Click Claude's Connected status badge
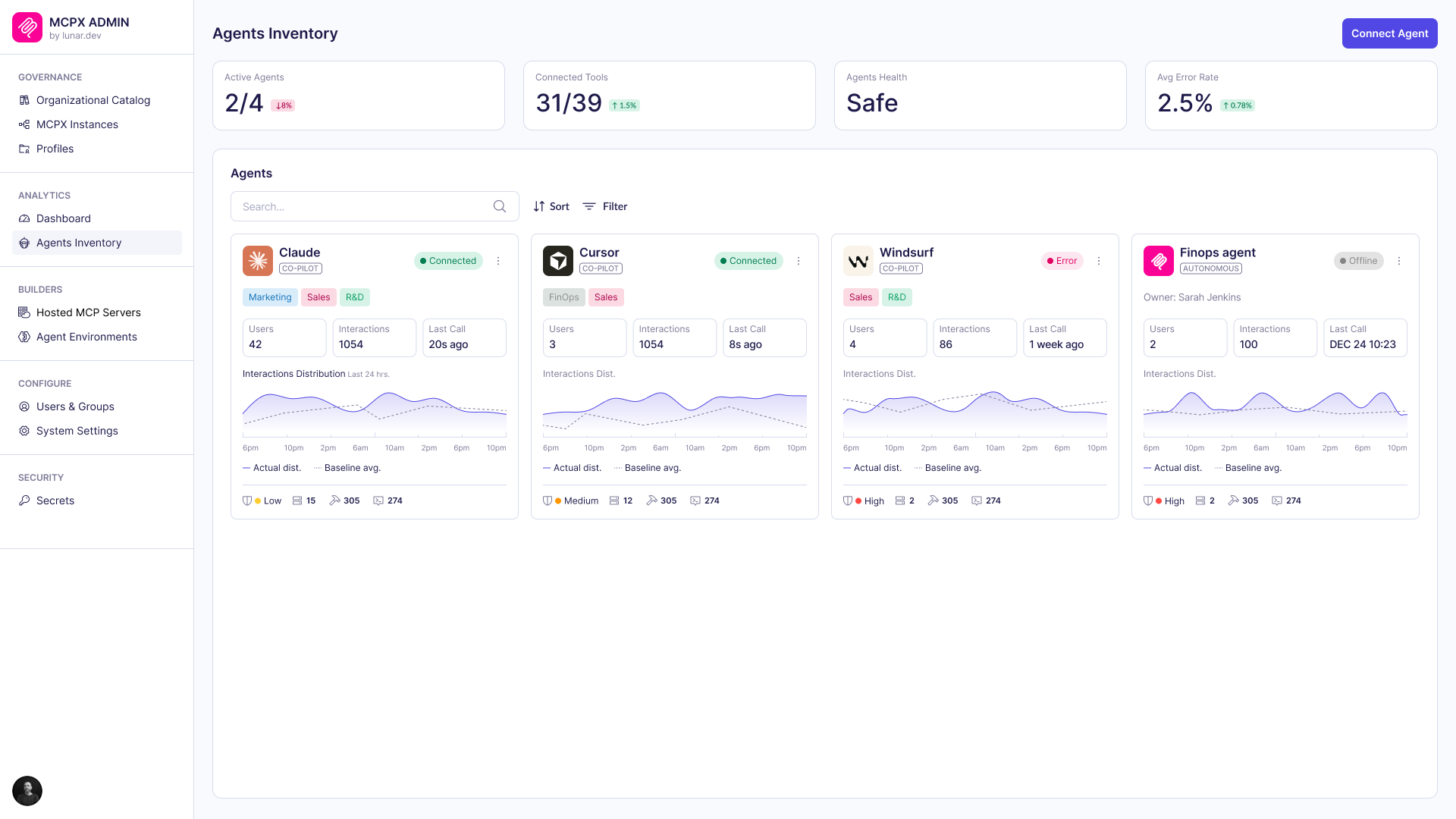 click(x=448, y=261)
